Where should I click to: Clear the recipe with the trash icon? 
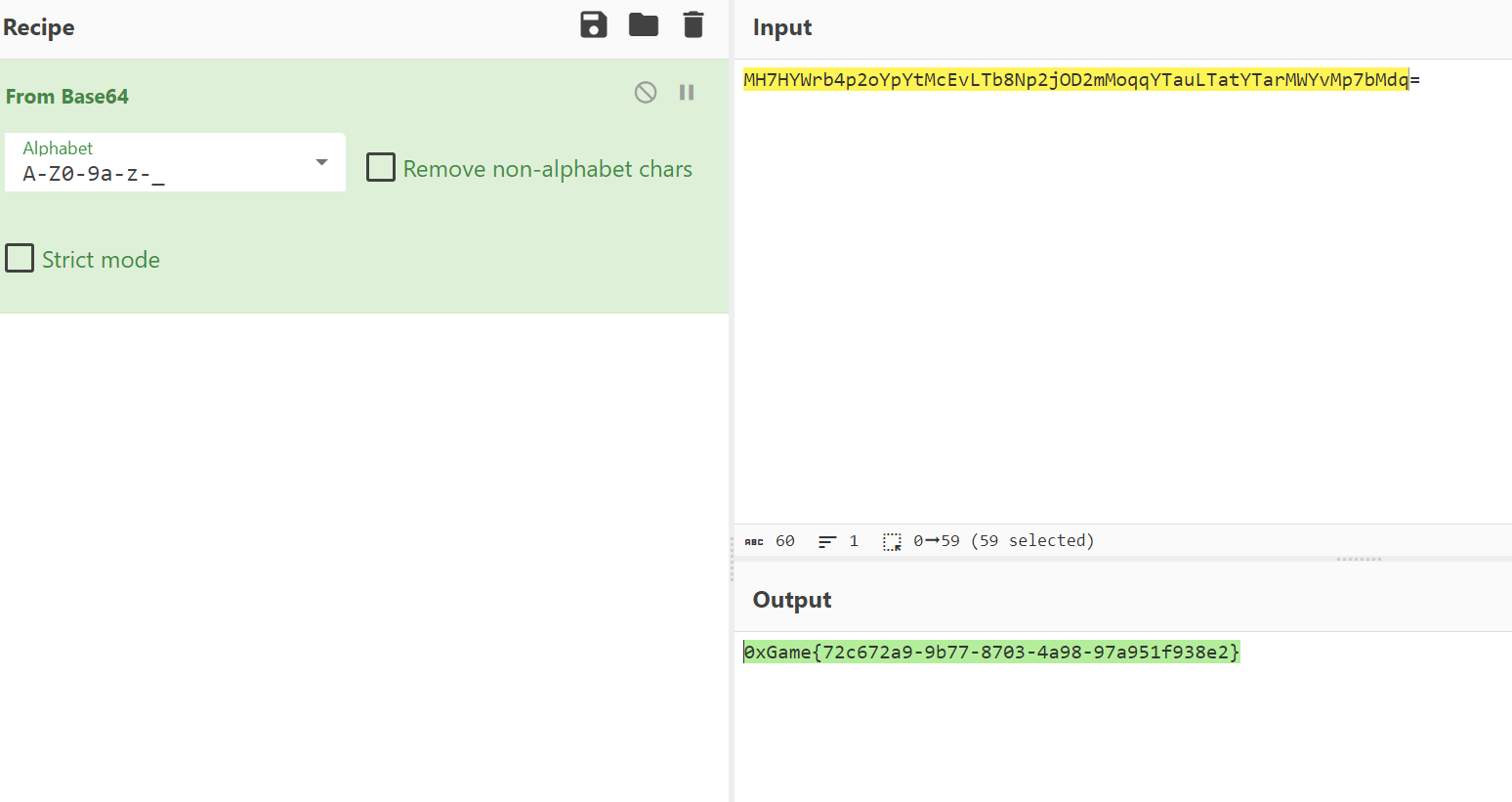pyautogui.click(x=693, y=25)
